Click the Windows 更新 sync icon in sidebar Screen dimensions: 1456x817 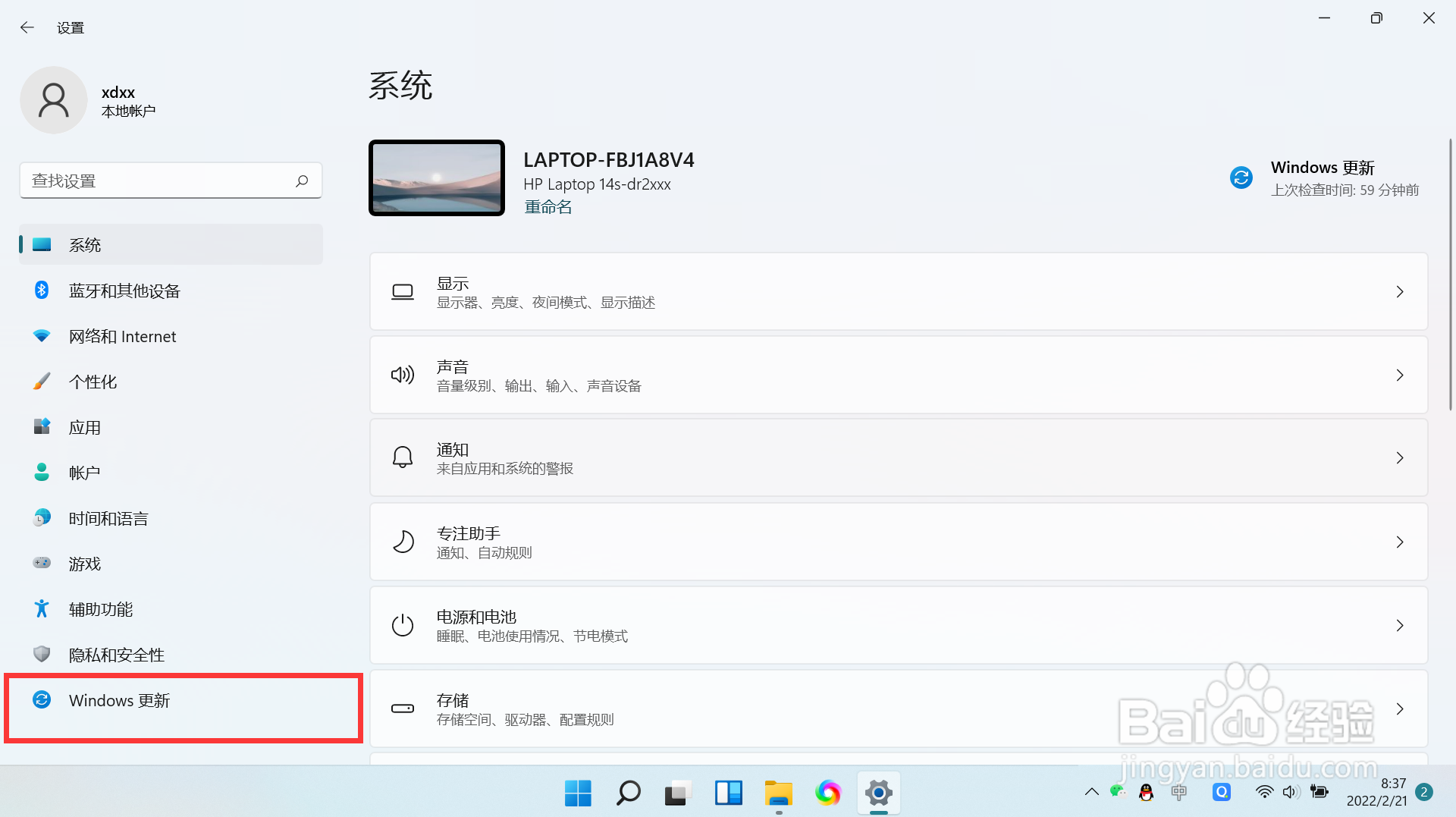click(42, 699)
